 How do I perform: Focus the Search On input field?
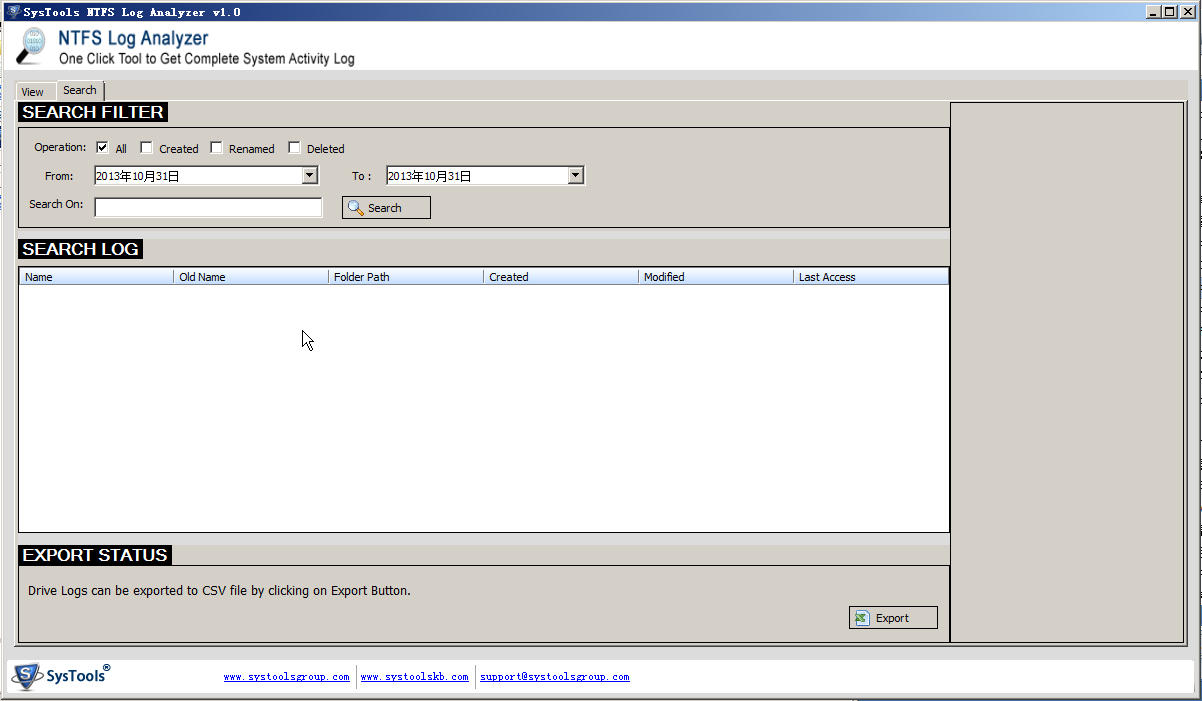click(208, 207)
